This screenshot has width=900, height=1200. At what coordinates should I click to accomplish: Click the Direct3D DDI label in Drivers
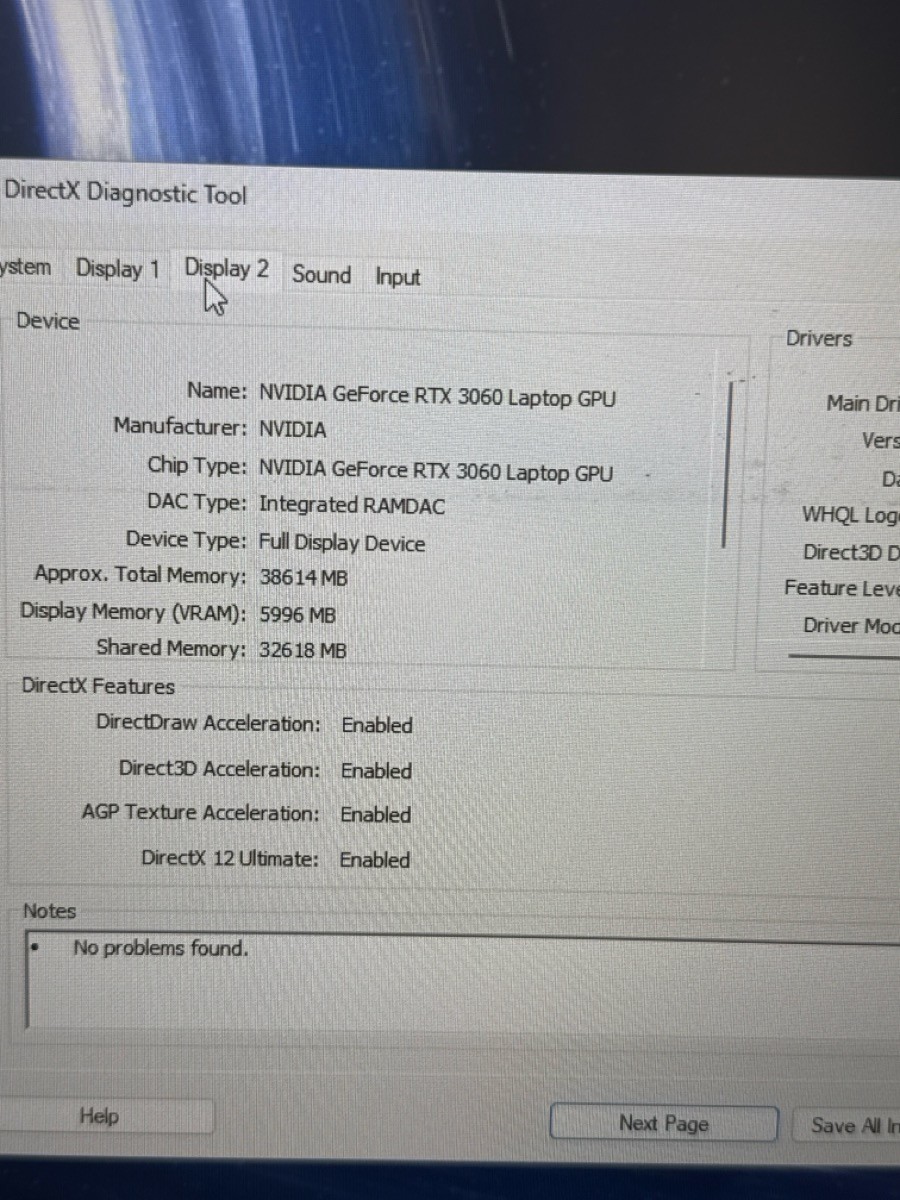[851, 552]
